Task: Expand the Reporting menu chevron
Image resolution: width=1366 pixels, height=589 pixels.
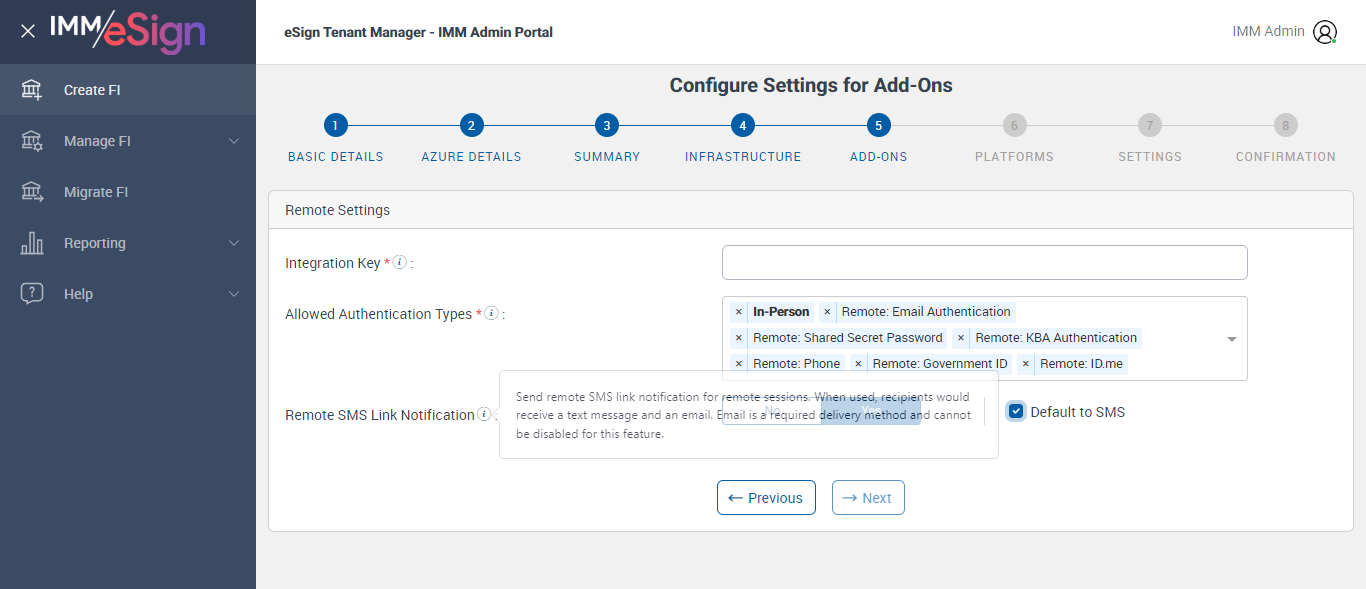Action: [234, 243]
